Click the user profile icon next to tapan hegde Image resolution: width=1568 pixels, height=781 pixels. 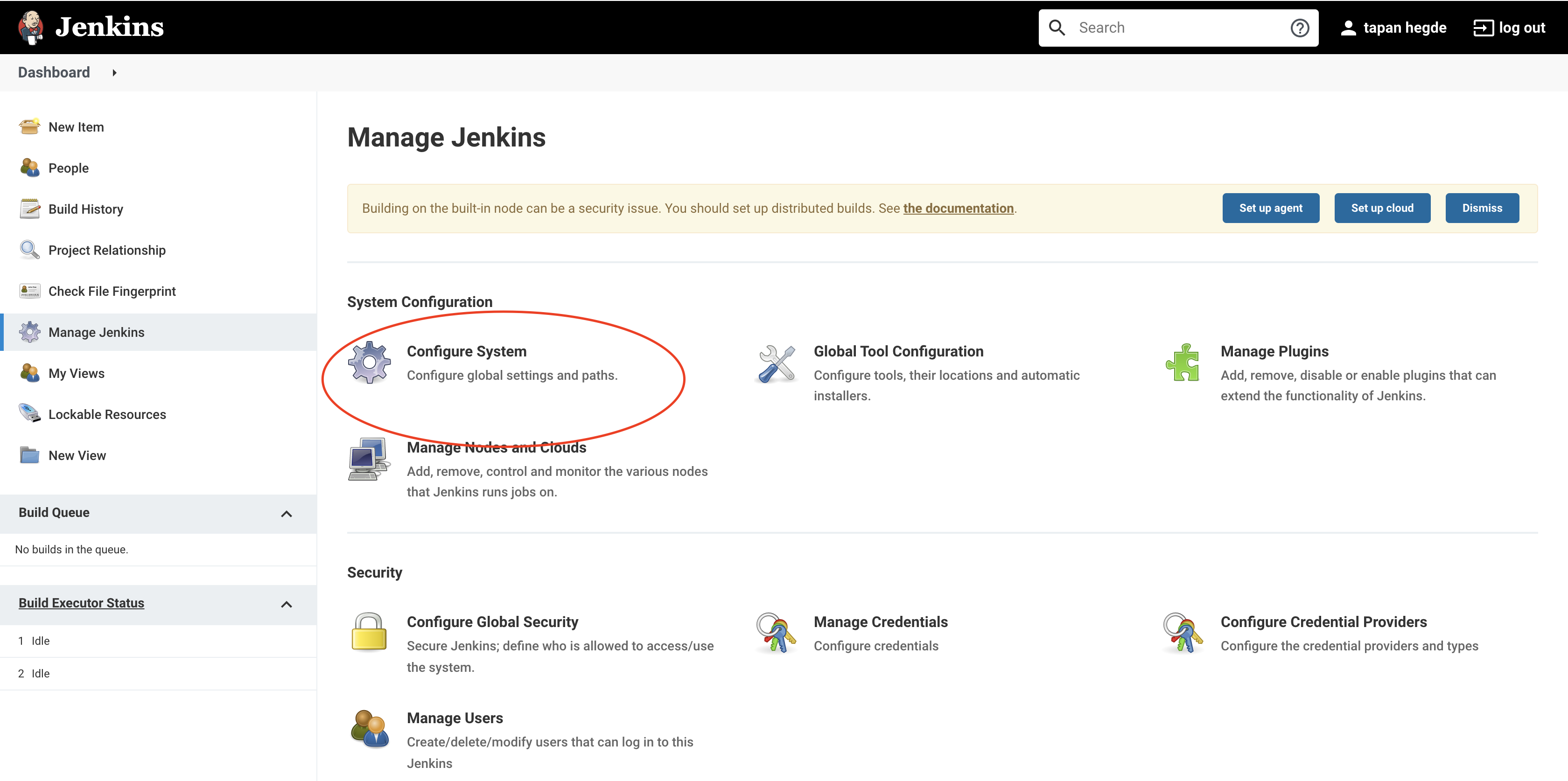(1348, 28)
